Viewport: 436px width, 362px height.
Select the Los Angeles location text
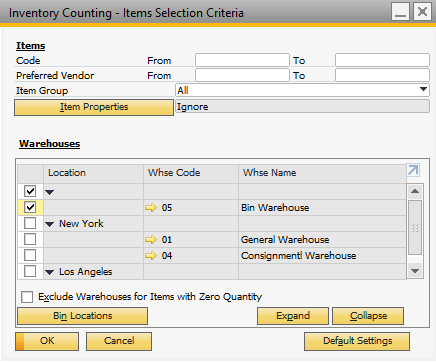coord(86,272)
